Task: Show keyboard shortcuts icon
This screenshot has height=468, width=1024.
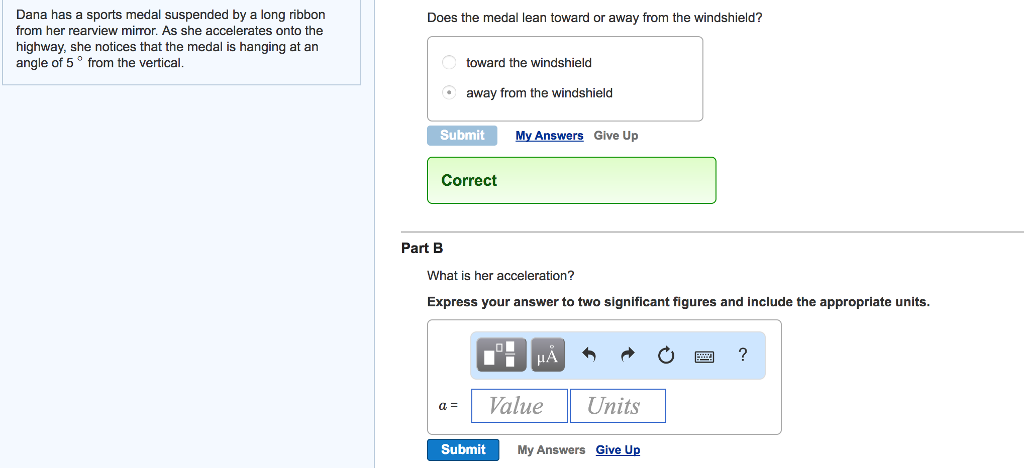Action: pos(704,356)
